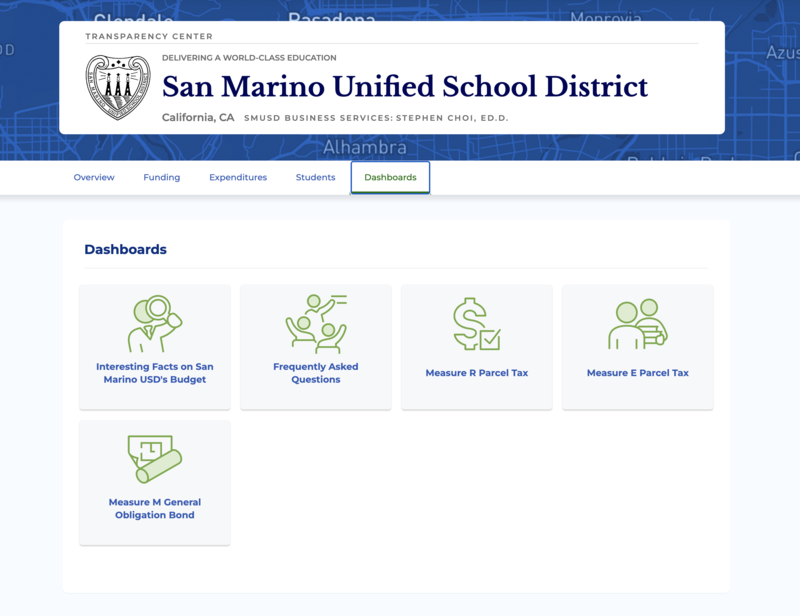Click the active Dashboards tab
Viewport: 800px width, 616px height.
[x=390, y=177]
